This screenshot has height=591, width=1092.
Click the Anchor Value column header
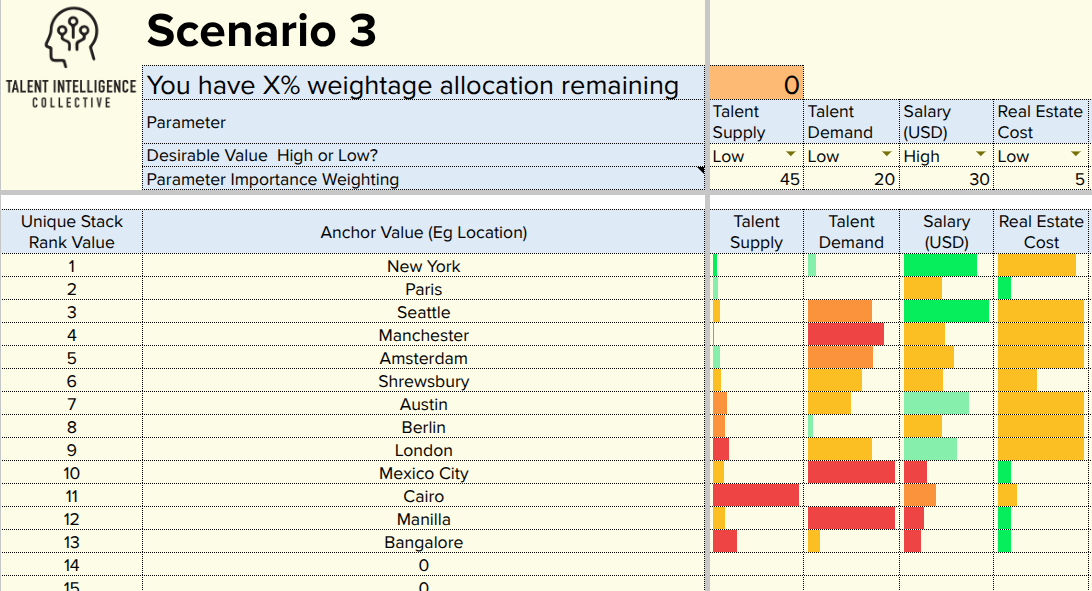pos(423,232)
